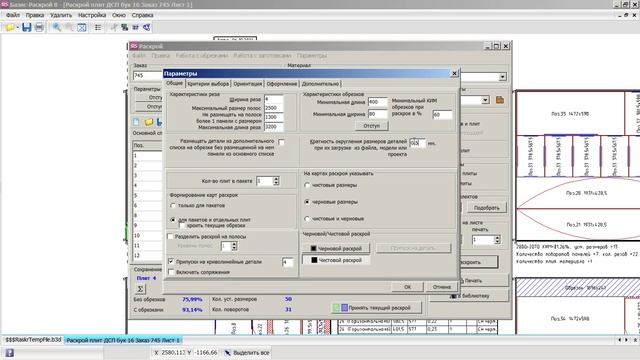Open the Окно menu

click(x=119, y=15)
